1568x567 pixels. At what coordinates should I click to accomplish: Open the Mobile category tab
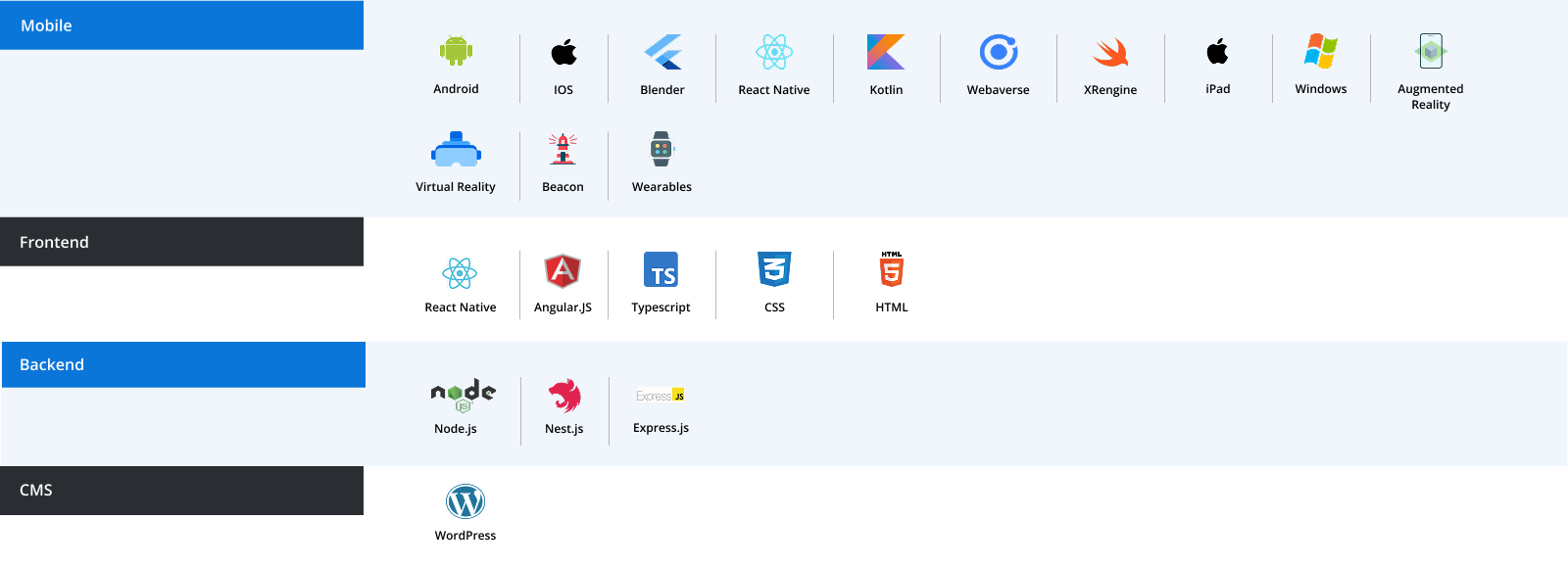click(x=182, y=25)
